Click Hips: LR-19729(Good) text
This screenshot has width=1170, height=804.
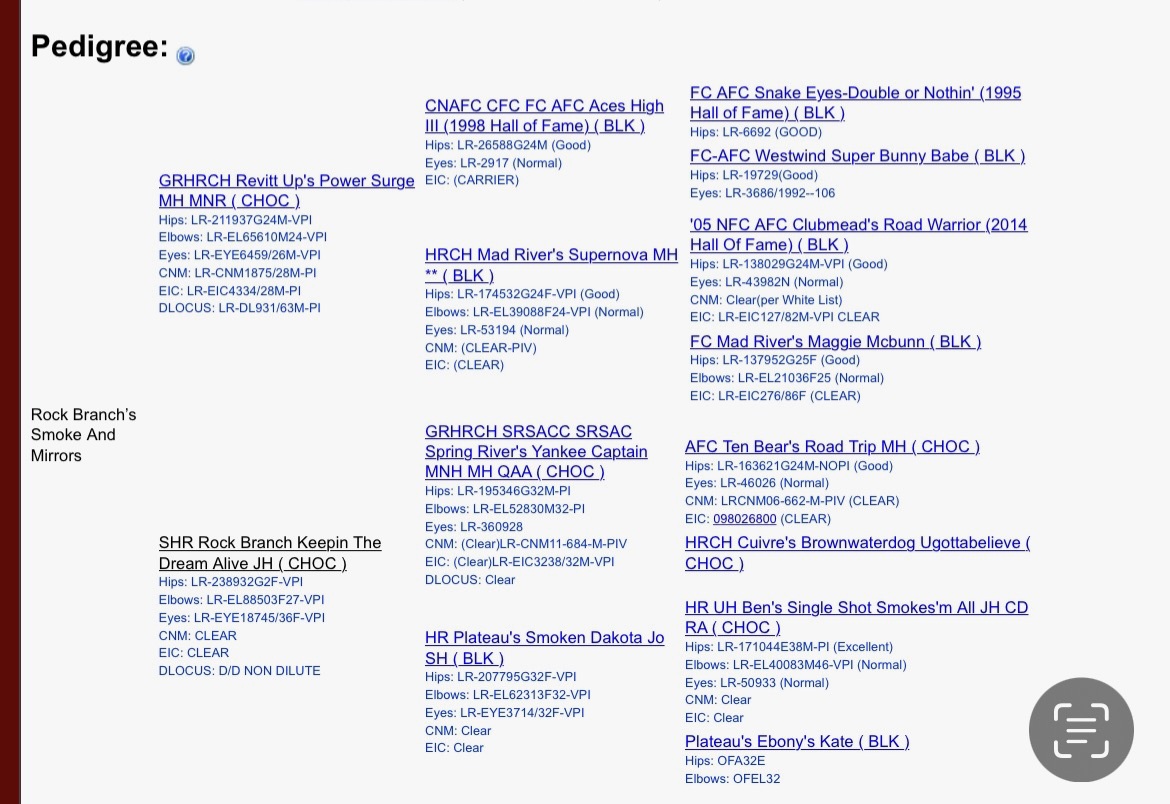[754, 175]
